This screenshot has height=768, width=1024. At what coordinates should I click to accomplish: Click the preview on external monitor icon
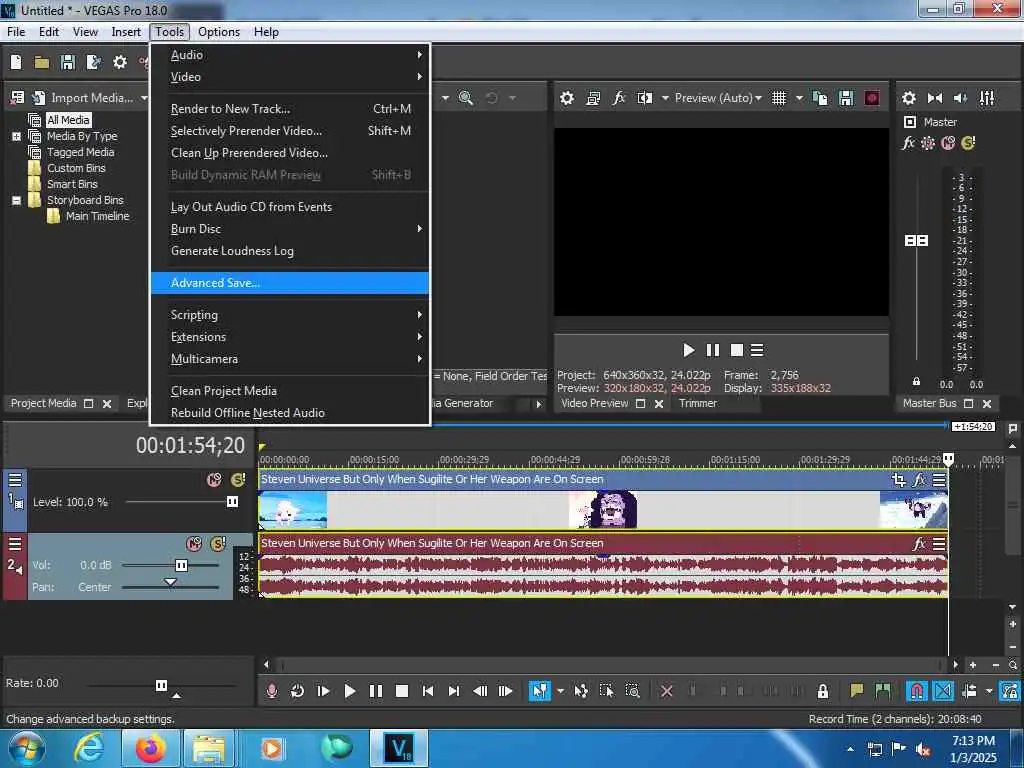pos(593,98)
